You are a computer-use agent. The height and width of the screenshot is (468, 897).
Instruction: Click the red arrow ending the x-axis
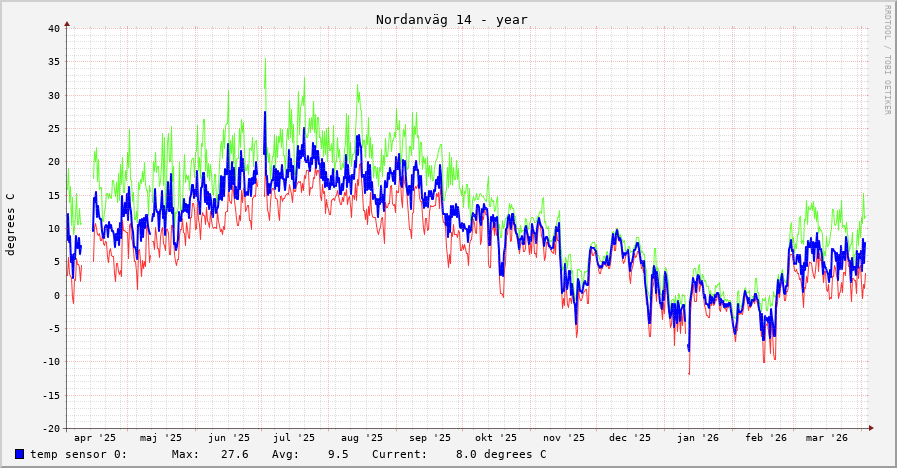click(871, 428)
